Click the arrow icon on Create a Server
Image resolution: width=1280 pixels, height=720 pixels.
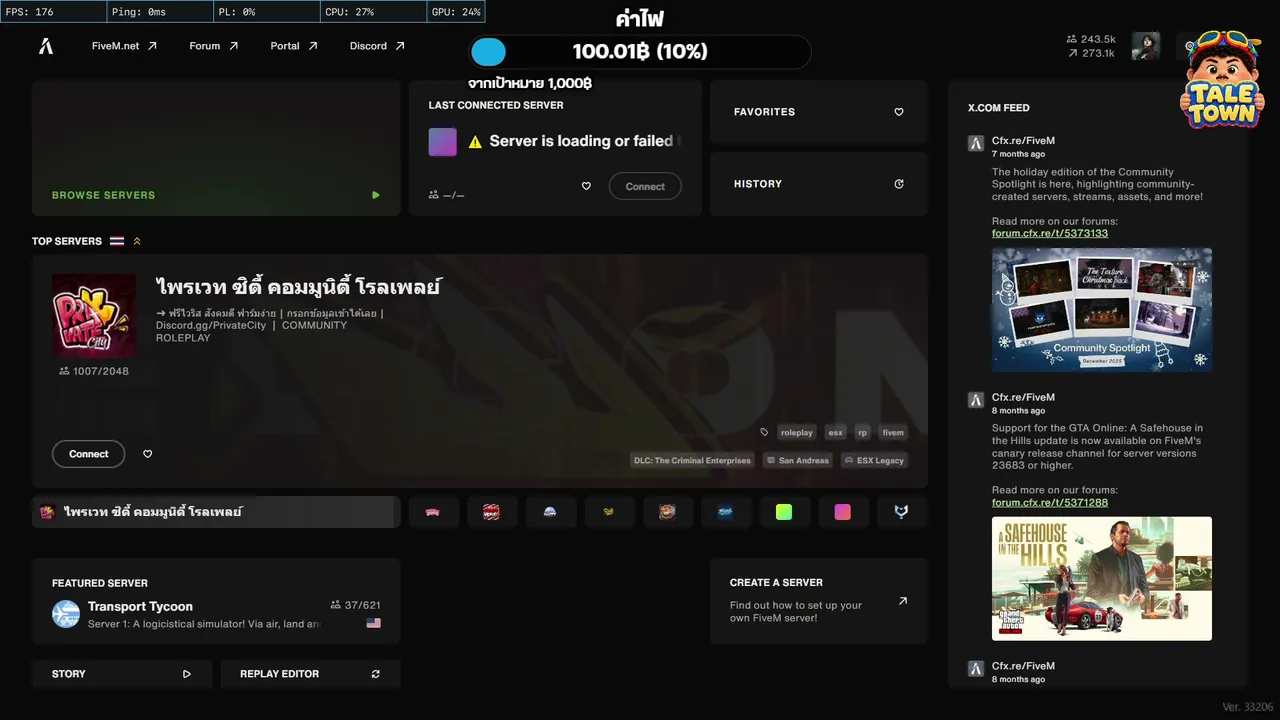(x=903, y=601)
